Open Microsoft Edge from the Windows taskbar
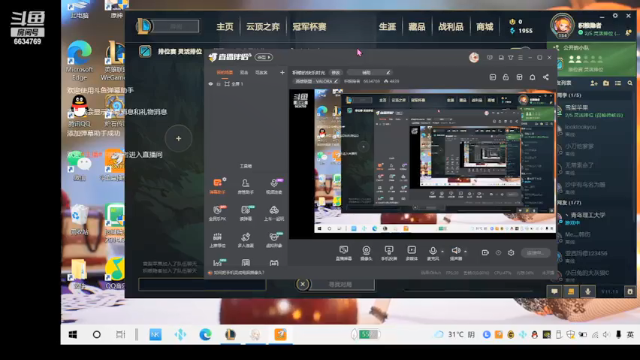Viewport: 640px width, 360px height. 205,335
